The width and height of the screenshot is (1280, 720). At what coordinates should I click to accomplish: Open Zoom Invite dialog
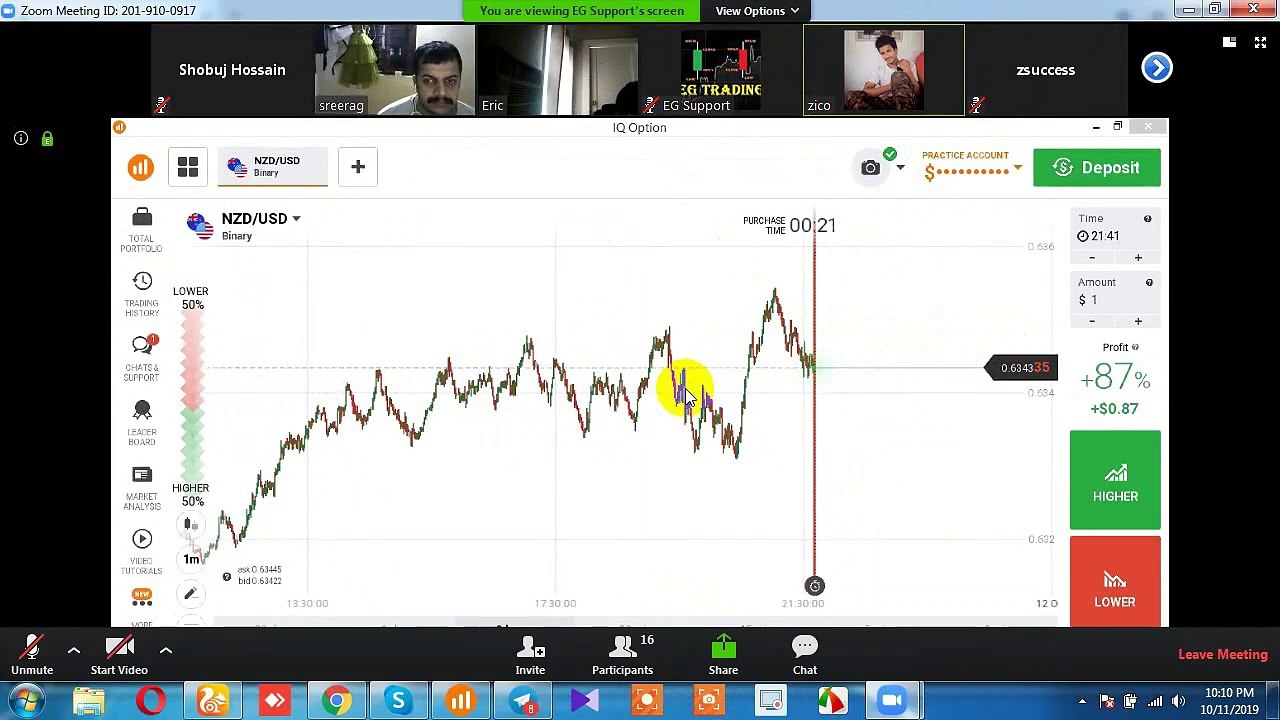pos(530,656)
